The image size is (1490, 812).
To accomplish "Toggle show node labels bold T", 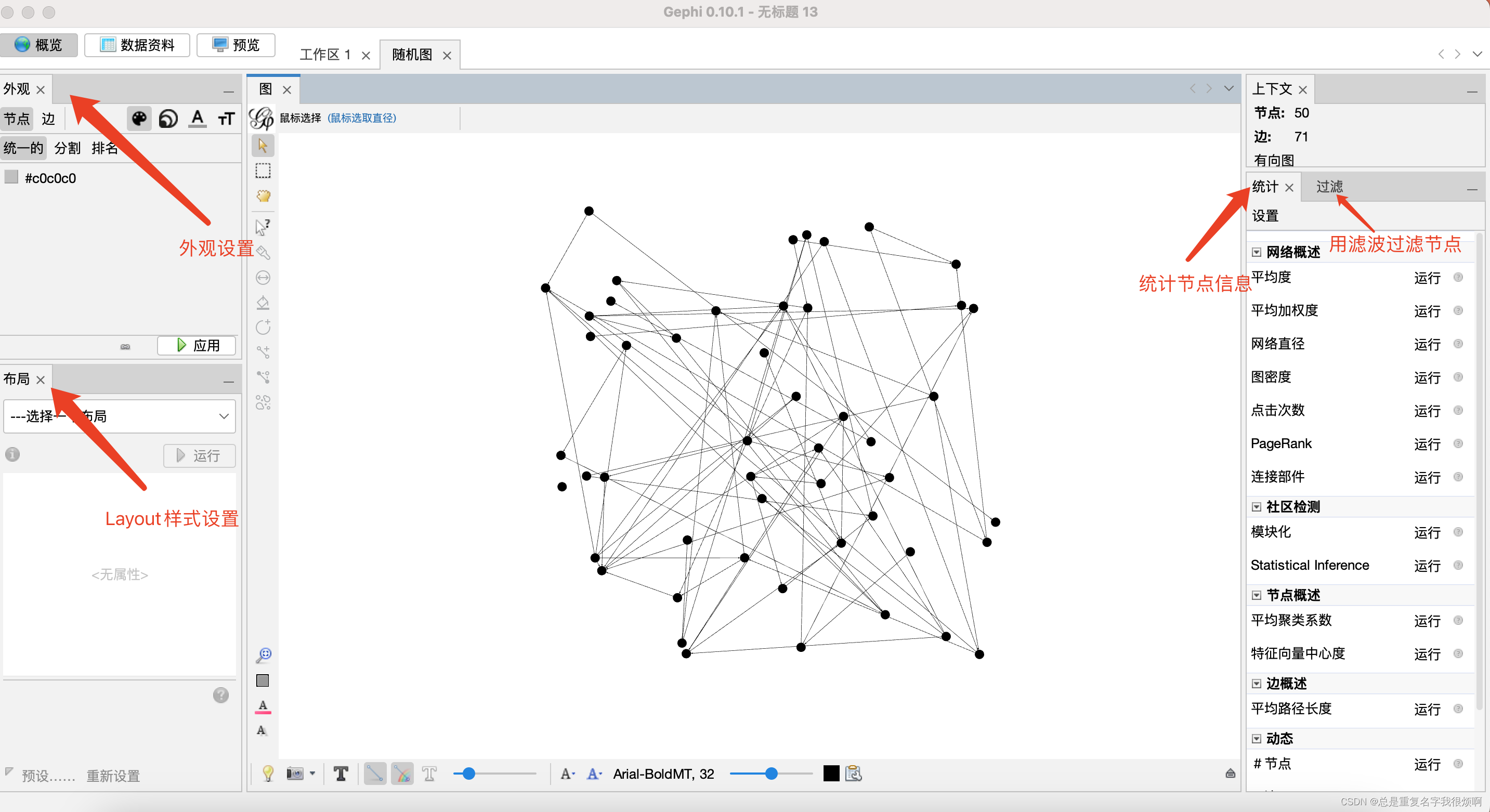I will click(341, 774).
